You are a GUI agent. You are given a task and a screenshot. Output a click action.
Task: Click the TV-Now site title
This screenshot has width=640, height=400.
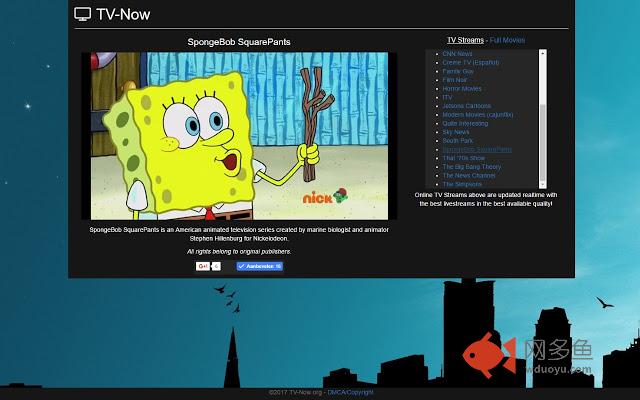pos(123,15)
